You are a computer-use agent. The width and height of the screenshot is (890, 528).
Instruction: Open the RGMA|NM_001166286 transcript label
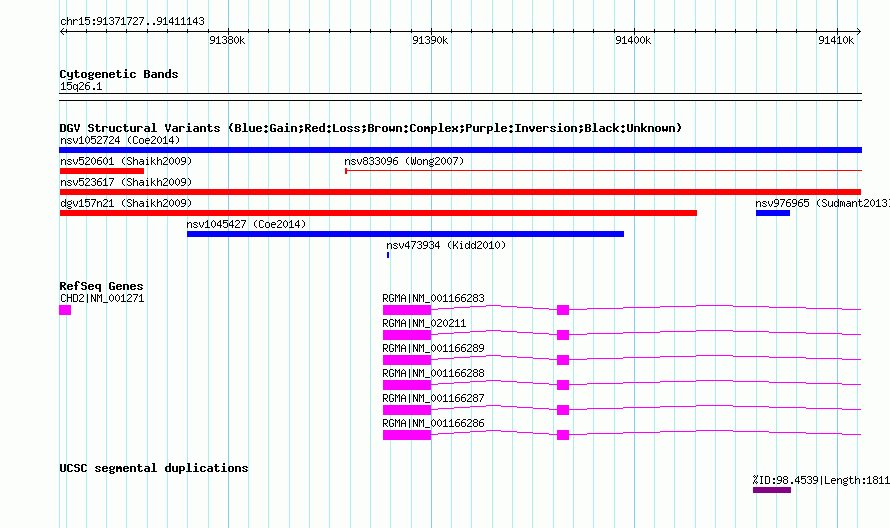click(434, 424)
